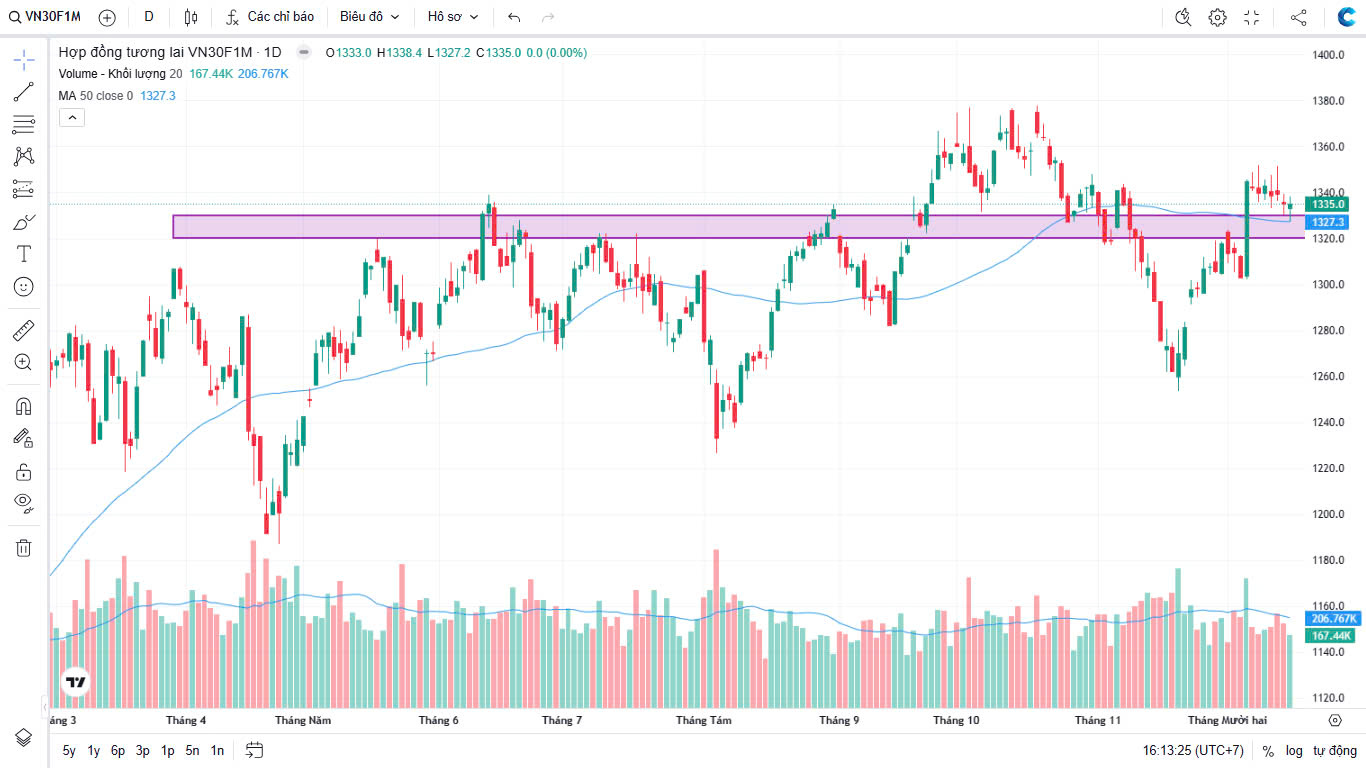Screen dimensions: 1366x768
Task: Toggle lock all drawing tools
Action: pyautogui.click(x=24, y=471)
